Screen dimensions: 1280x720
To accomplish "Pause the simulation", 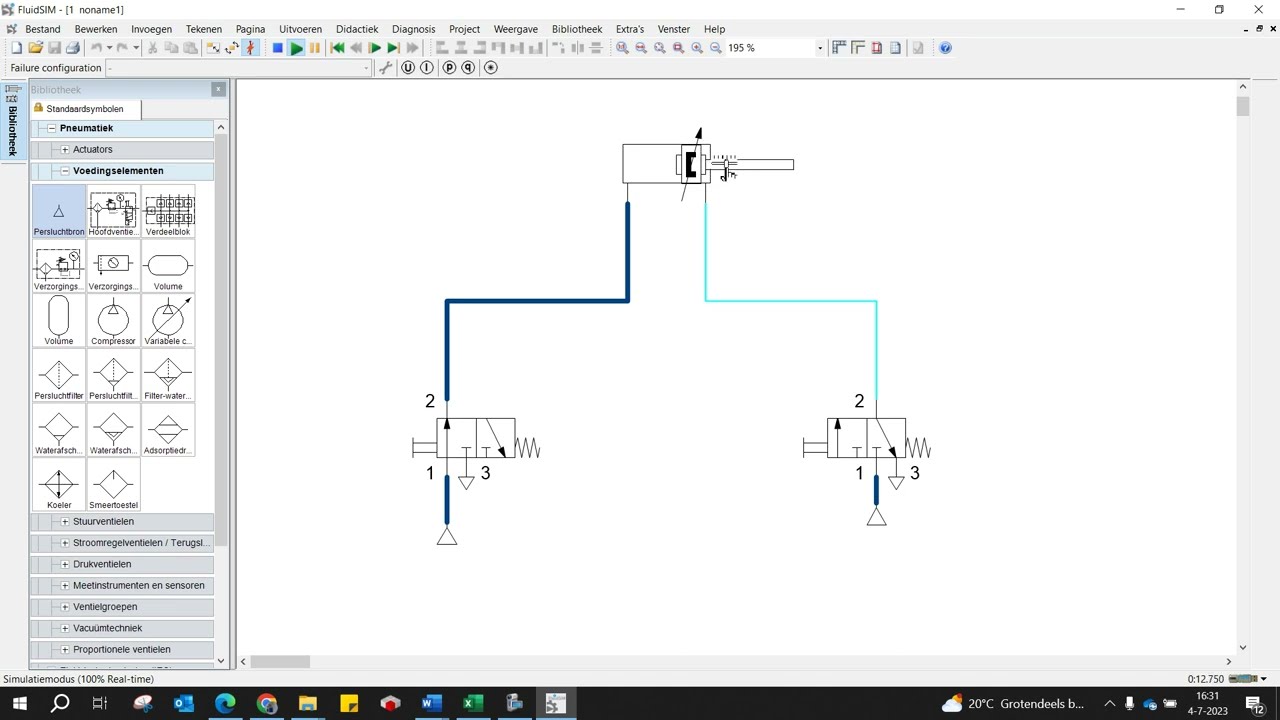I will [x=315, y=48].
